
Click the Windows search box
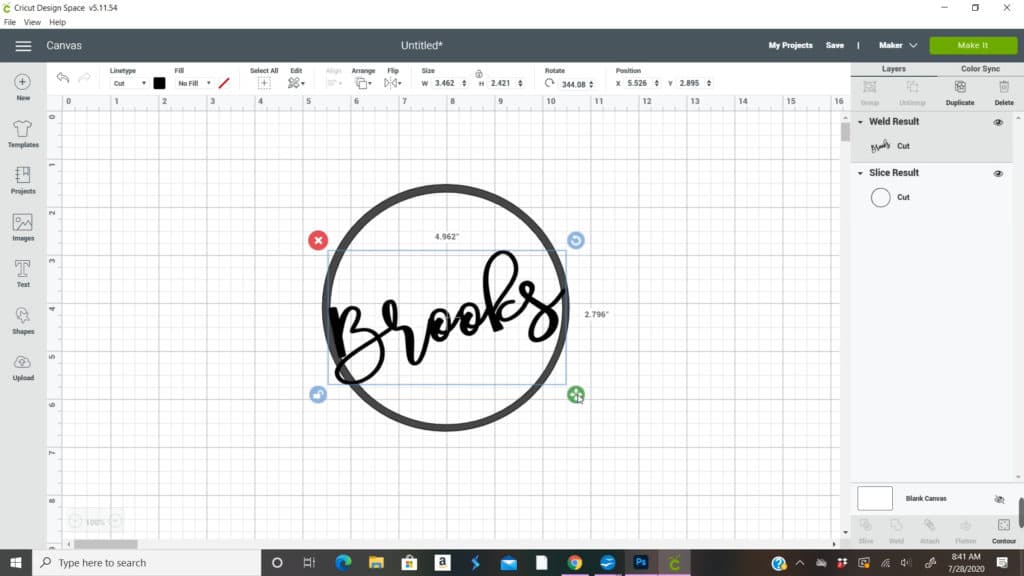[147, 562]
